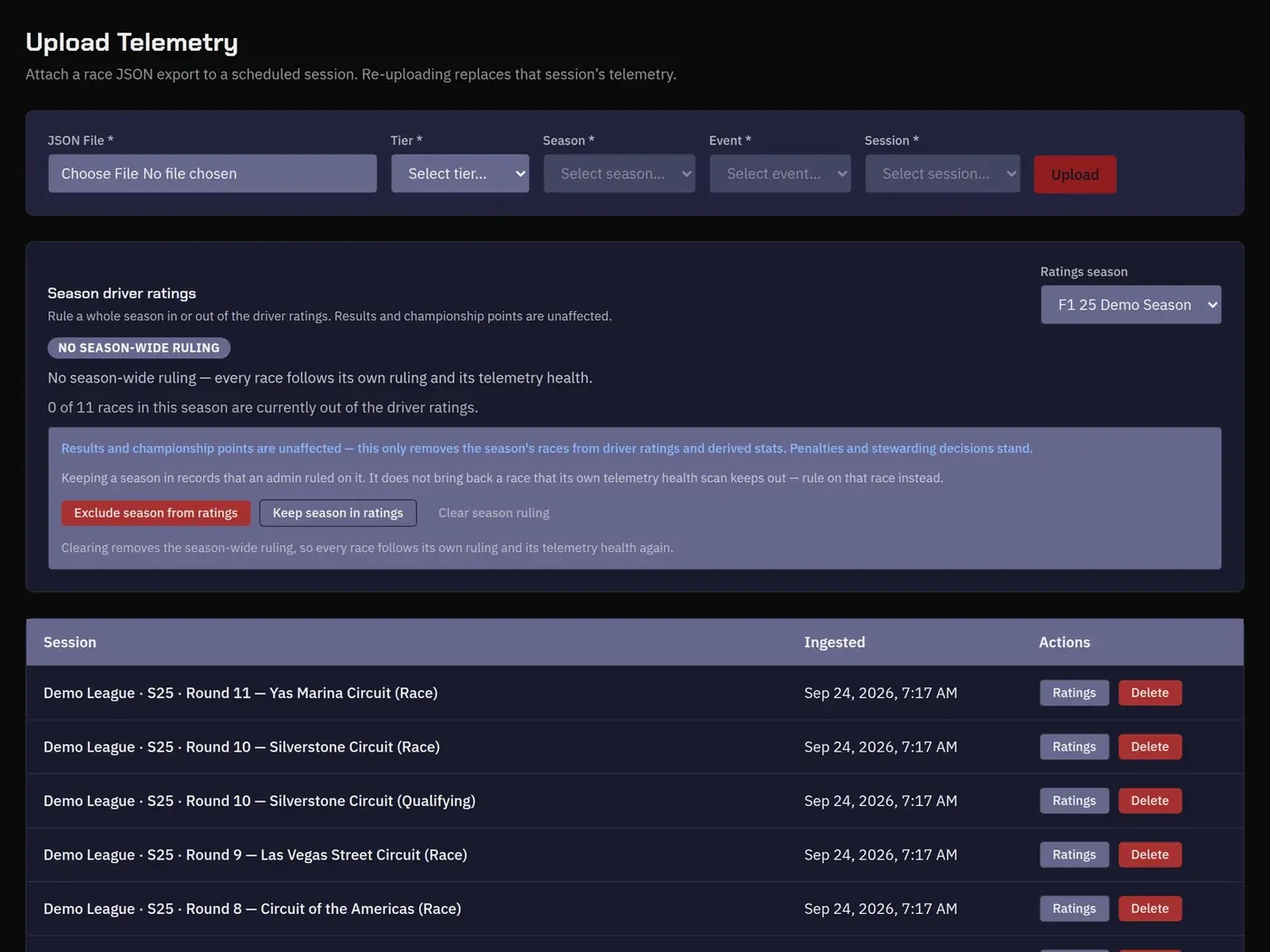Open Ratings for Round 10 Silverstone Race
The width and height of the screenshot is (1270, 952).
[1074, 747]
